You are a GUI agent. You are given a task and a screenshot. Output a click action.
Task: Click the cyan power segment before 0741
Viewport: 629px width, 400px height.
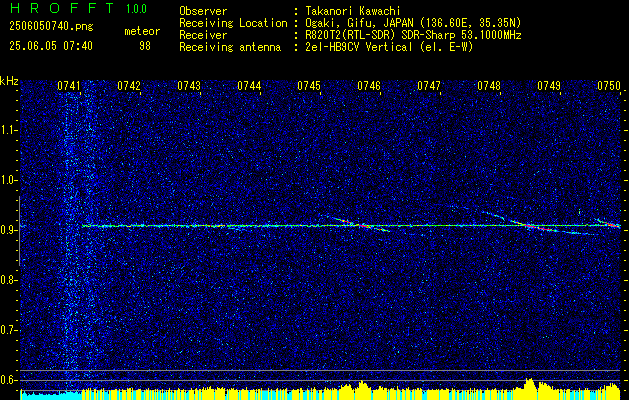51,395
